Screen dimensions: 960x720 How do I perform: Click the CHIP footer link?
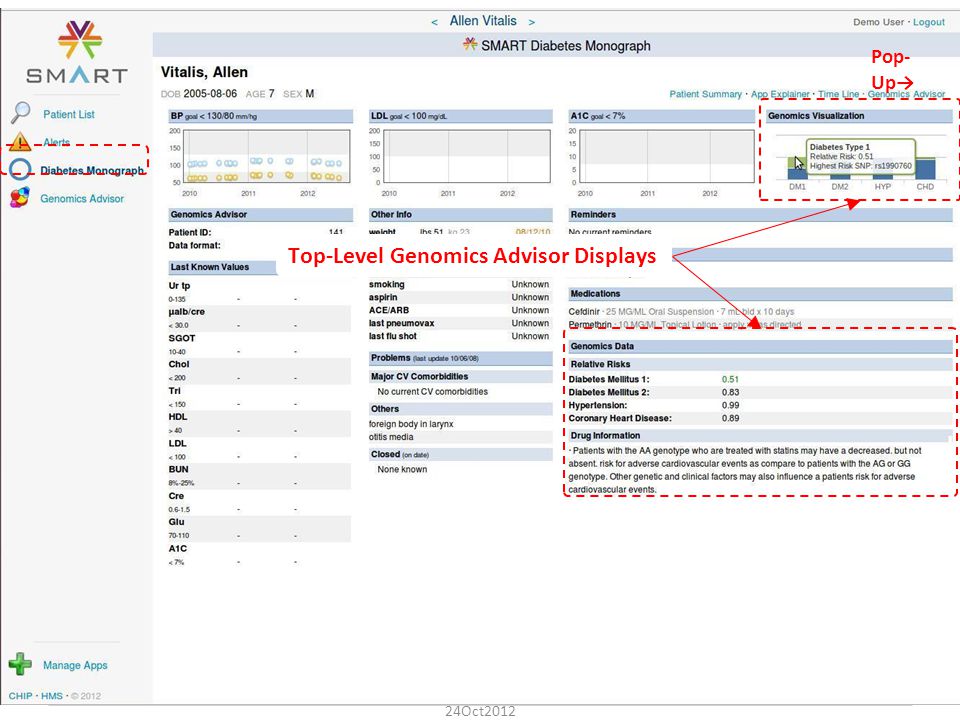point(20,696)
